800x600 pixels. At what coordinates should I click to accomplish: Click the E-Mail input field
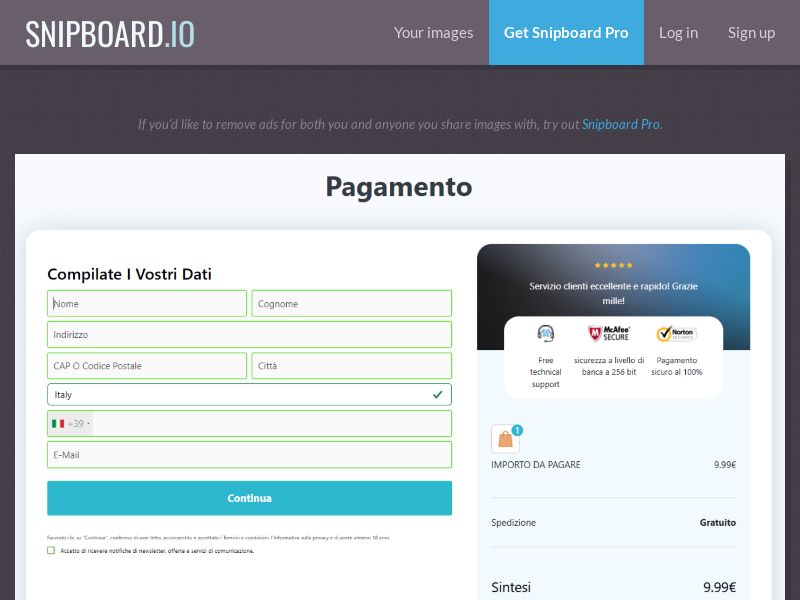click(x=249, y=454)
